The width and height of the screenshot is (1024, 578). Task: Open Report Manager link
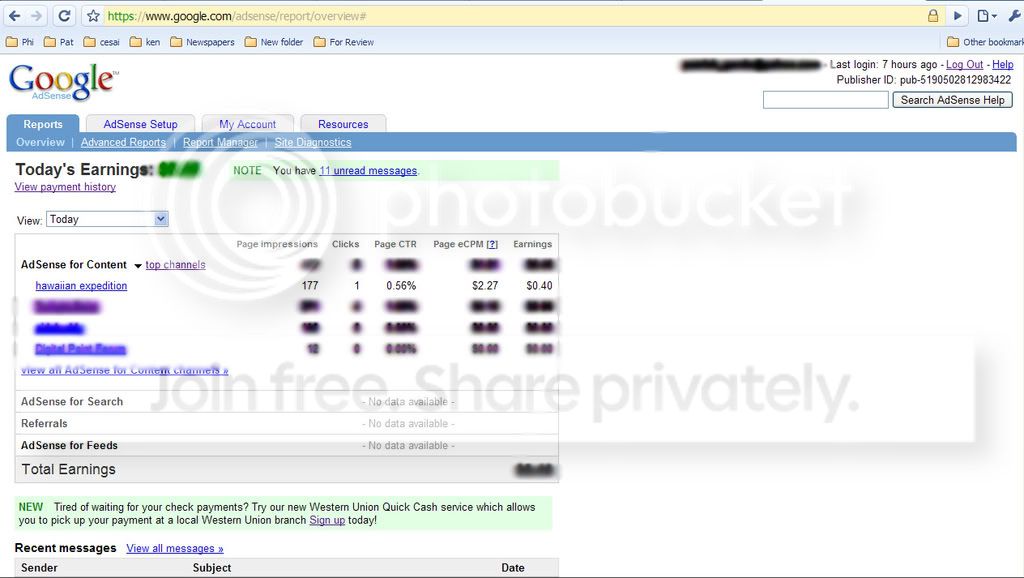(x=220, y=142)
